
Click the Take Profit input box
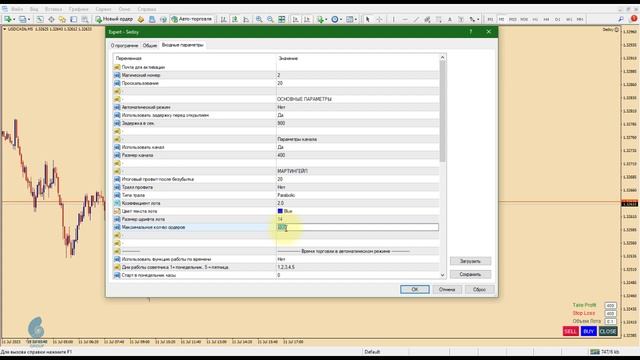[610, 305]
